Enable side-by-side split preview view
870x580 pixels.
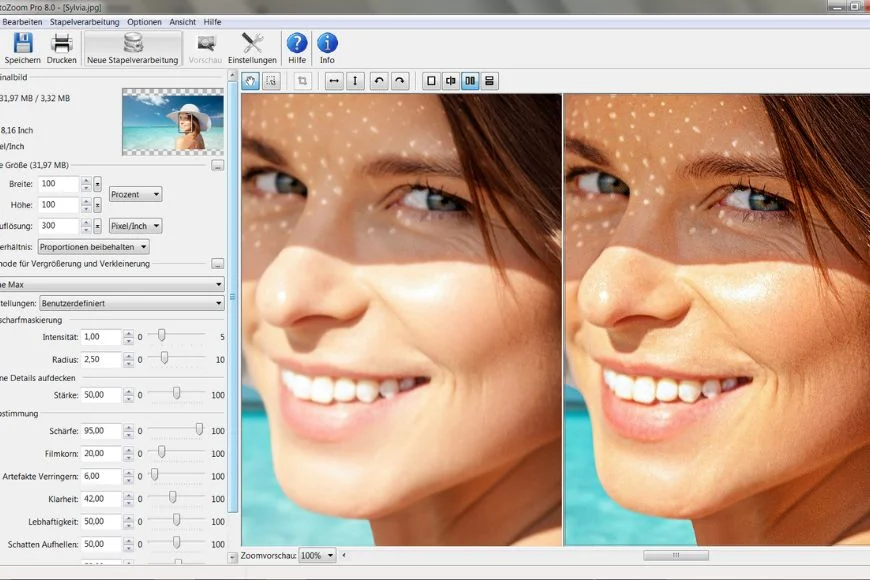(x=470, y=81)
